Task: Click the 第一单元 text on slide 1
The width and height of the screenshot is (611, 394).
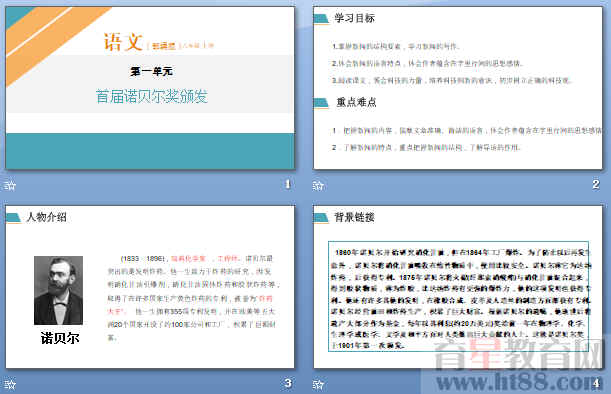Action: point(152,71)
